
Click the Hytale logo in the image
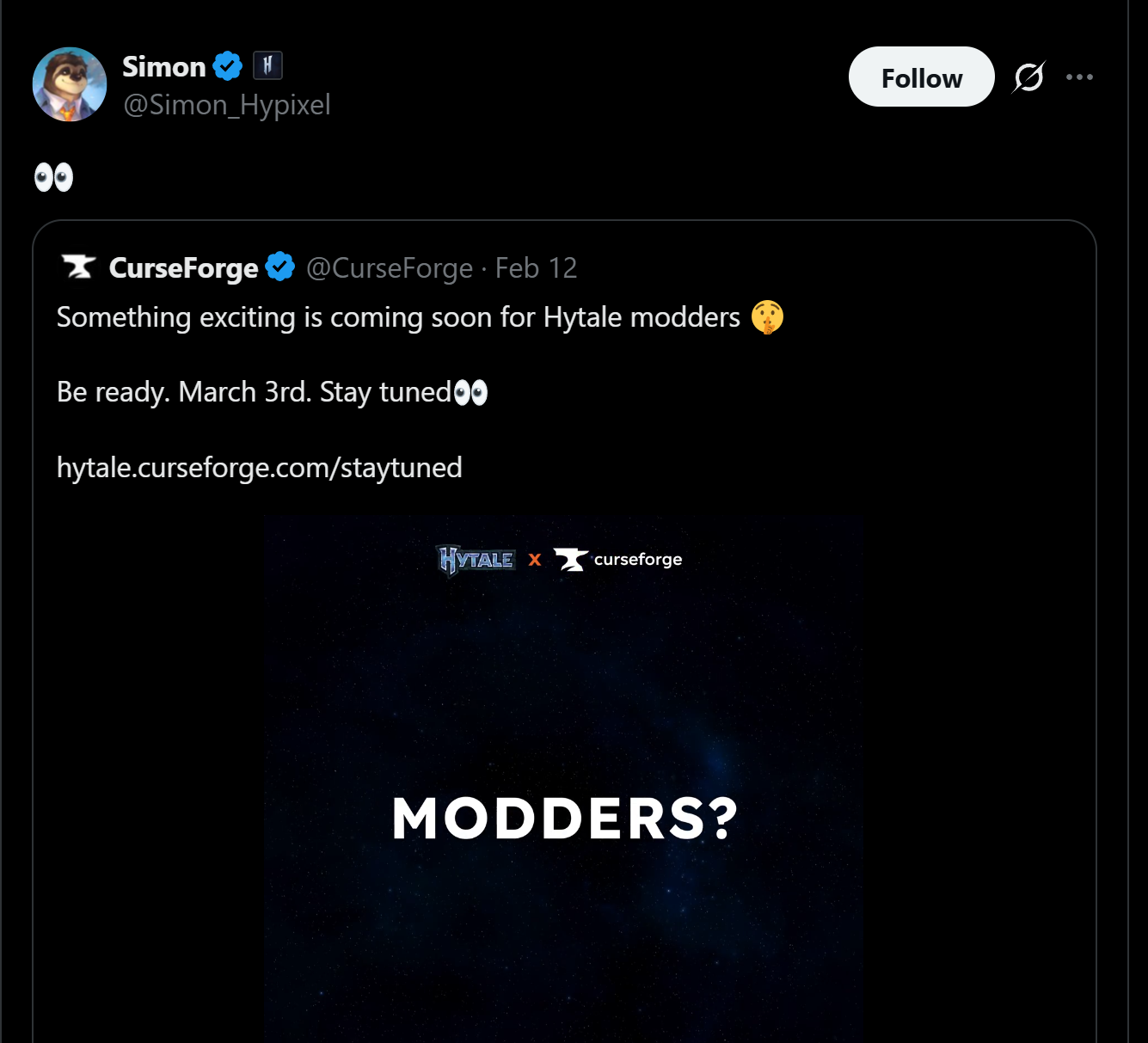coord(476,560)
